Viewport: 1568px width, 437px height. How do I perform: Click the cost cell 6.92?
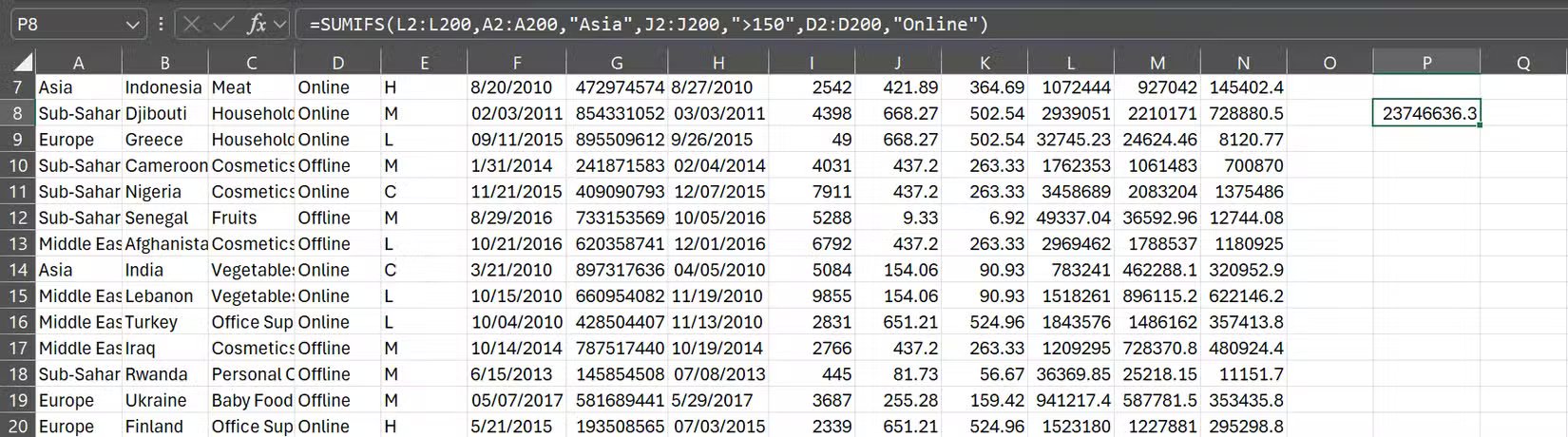point(985,218)
